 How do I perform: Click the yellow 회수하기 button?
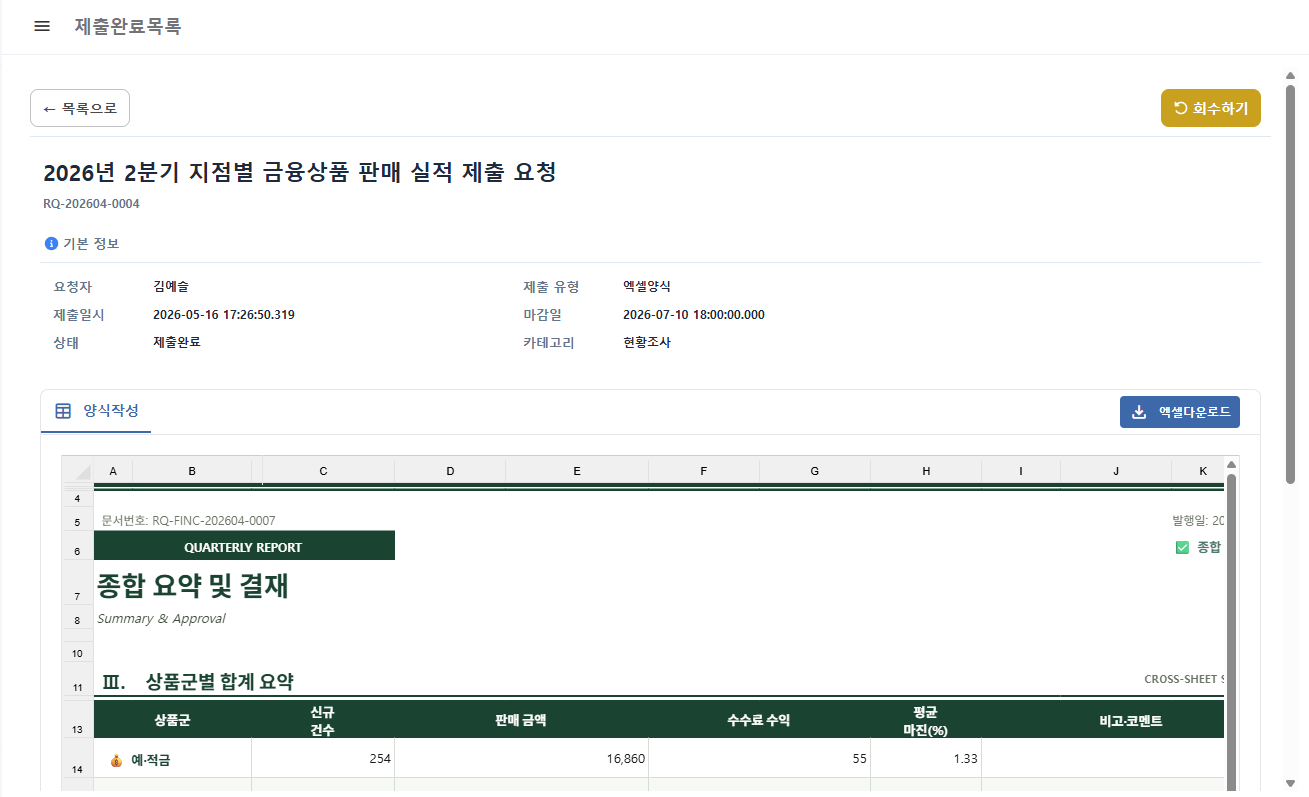point(1211,108)
